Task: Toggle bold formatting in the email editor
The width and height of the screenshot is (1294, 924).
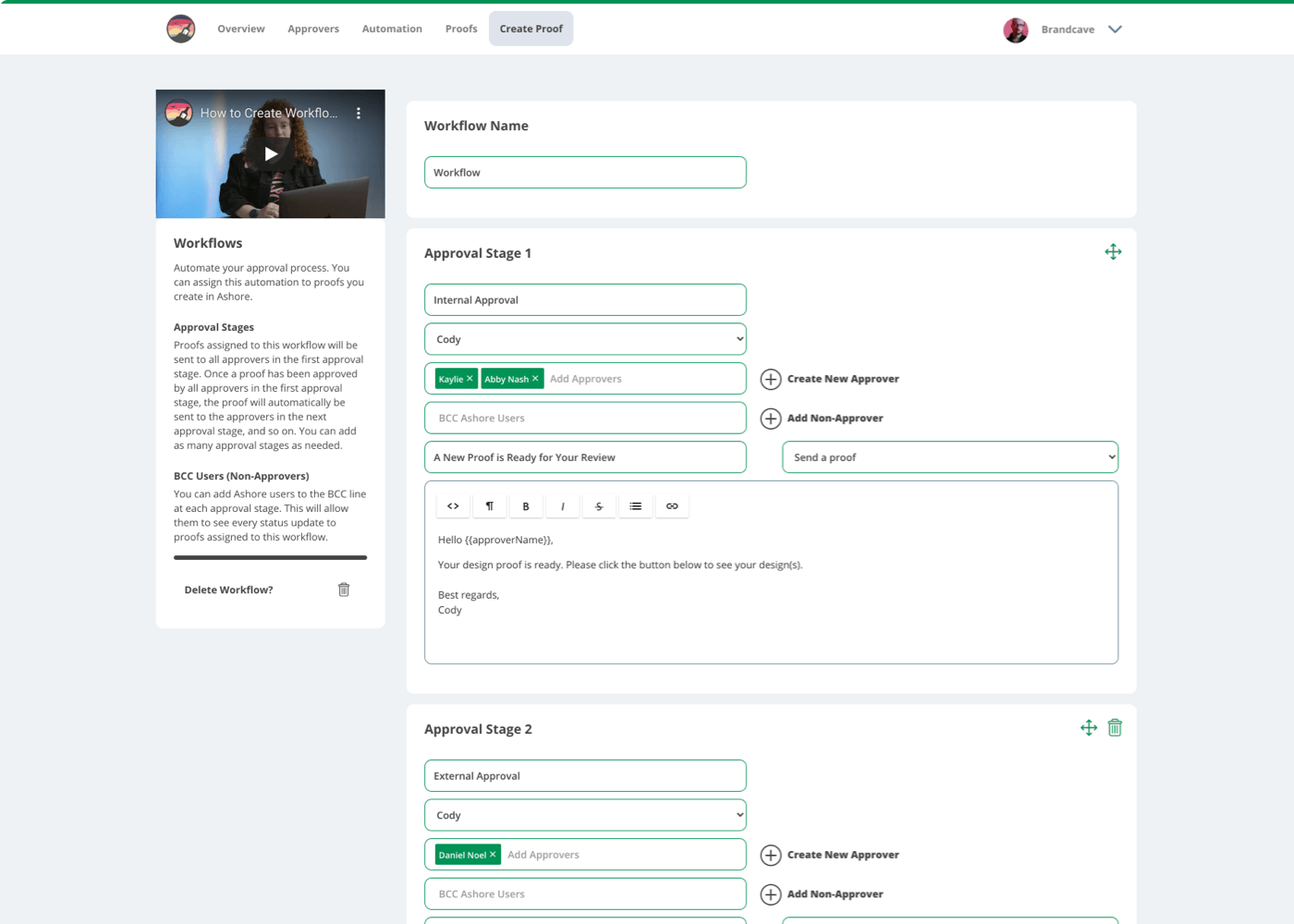Action: pos(526,505)
